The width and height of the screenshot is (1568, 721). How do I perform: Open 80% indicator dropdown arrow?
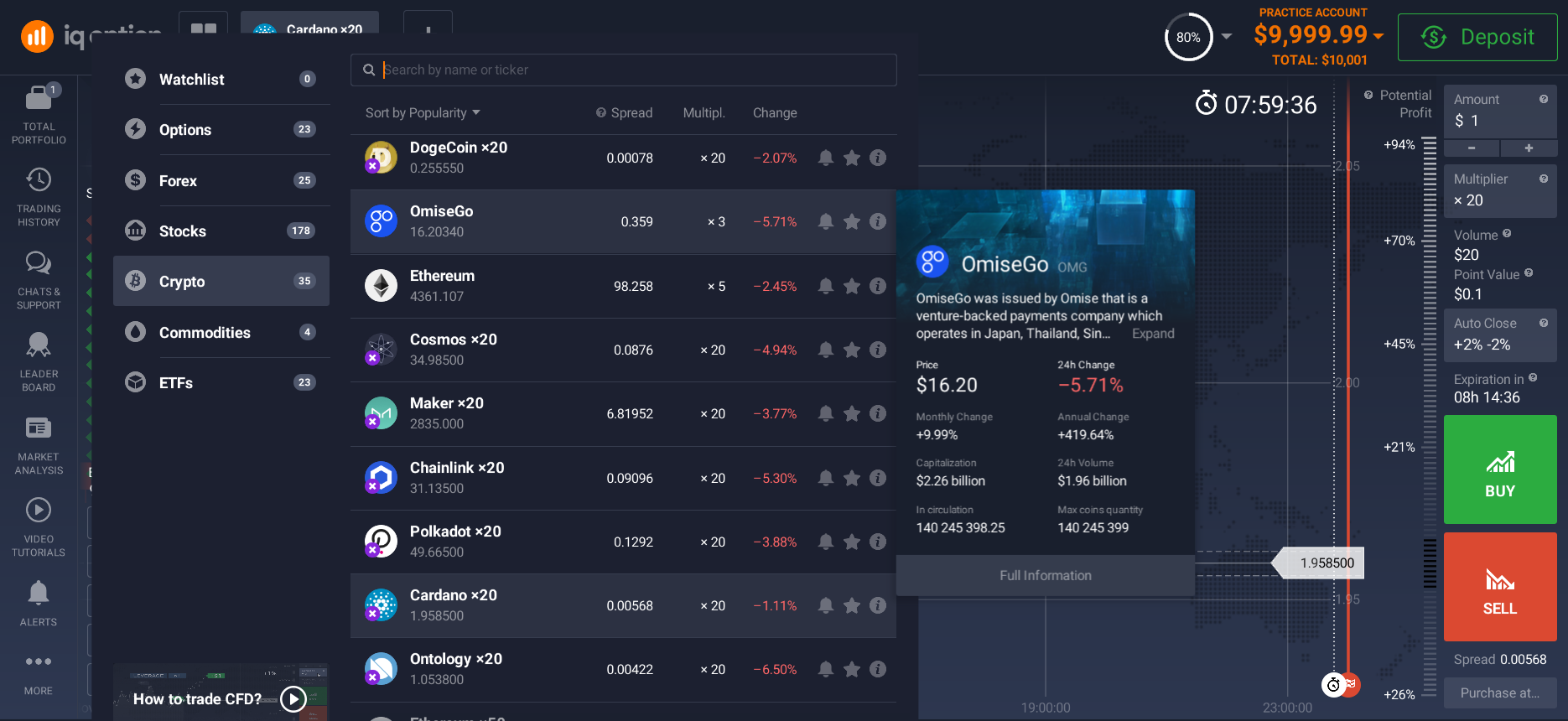coord(1227,36)
